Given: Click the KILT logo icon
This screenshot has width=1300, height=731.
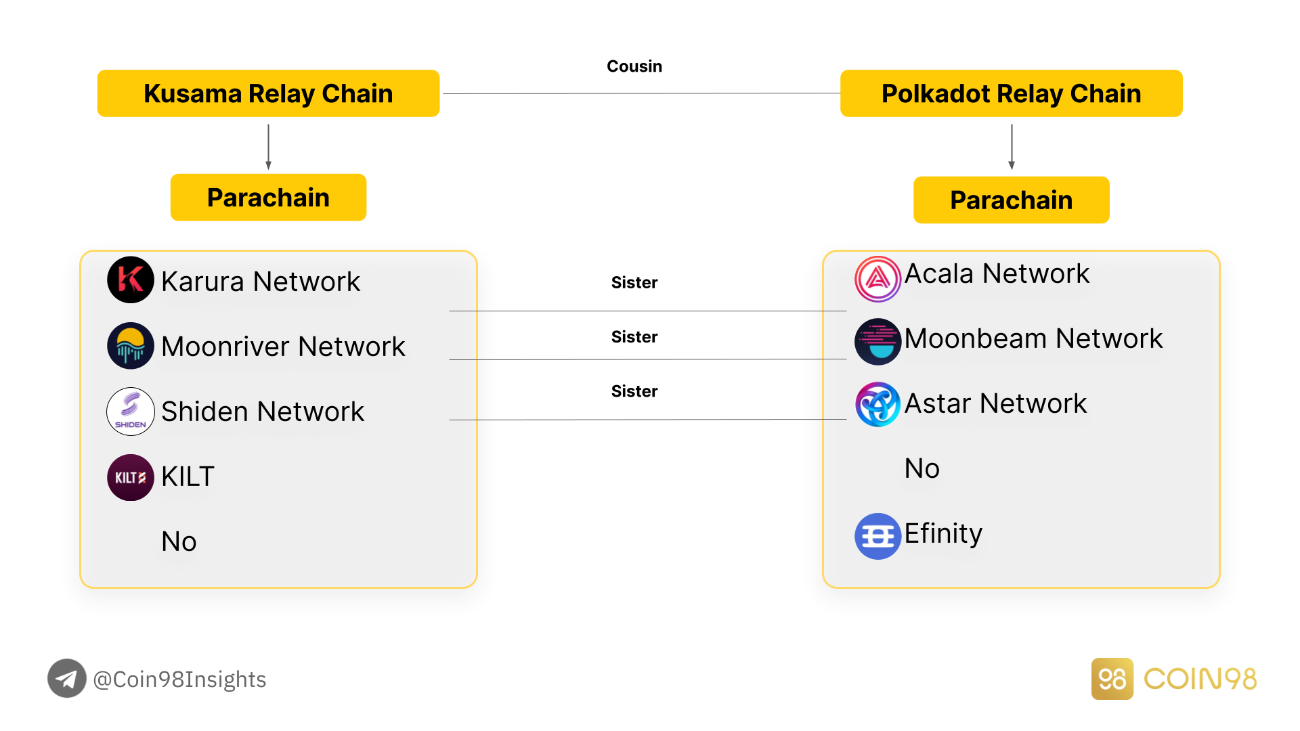Looking at the screenshot, I should coord(131,477).
